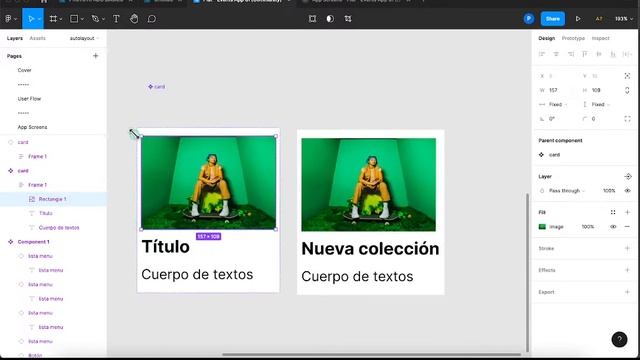This screenshot has height=360, width=640.
Task: Click align right icon
Action: 571,54
